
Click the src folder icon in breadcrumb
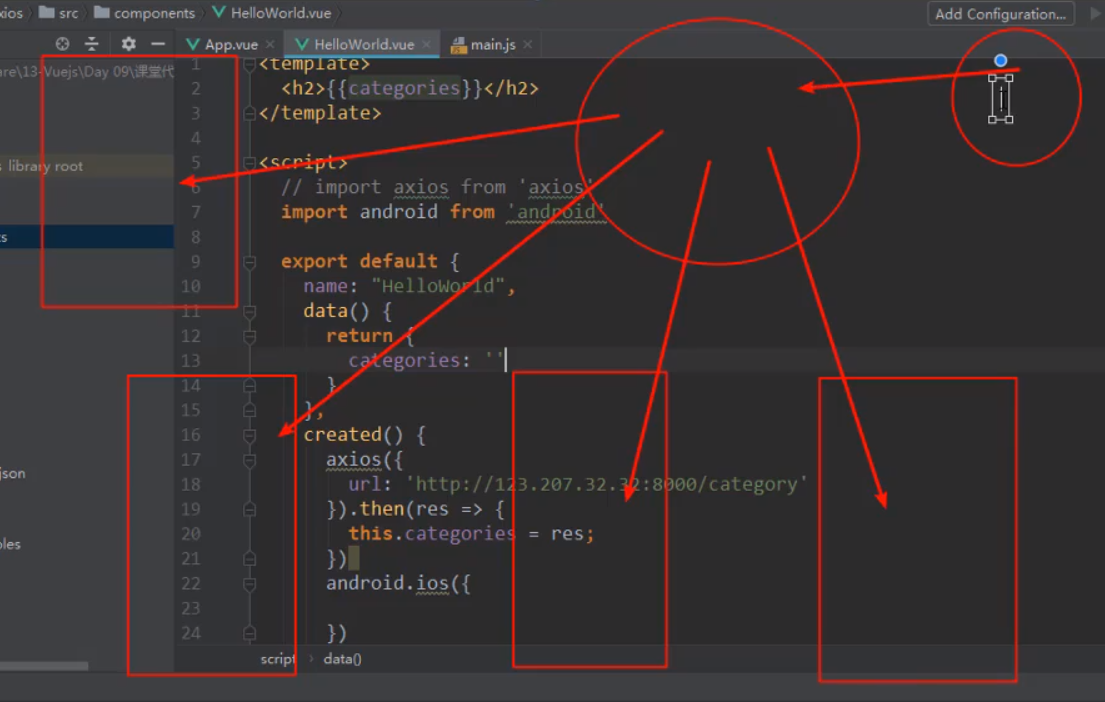(47, 13)
